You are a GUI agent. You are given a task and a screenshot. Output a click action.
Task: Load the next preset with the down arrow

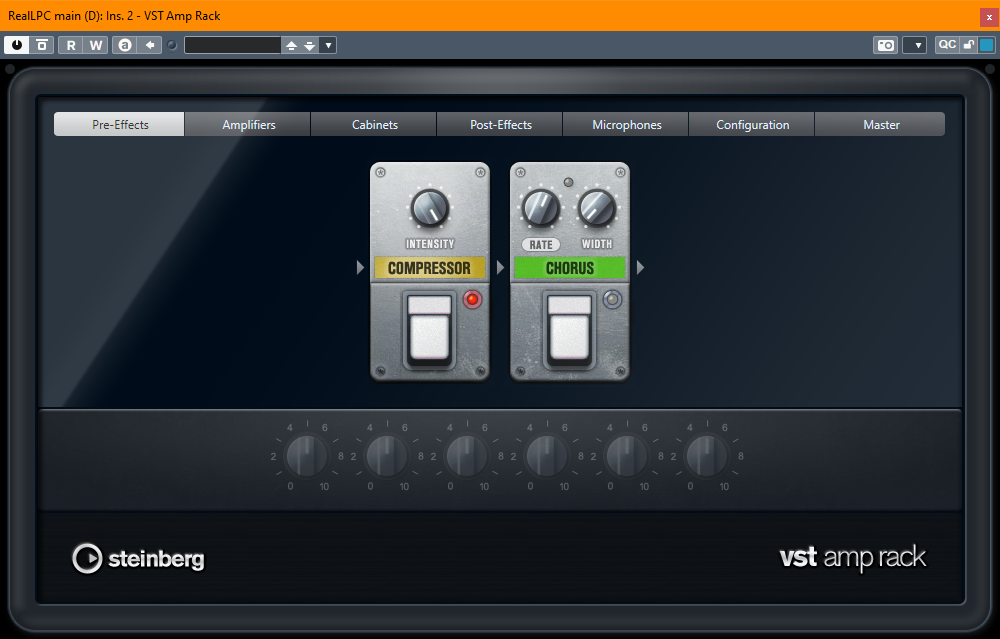click(309, 45)
